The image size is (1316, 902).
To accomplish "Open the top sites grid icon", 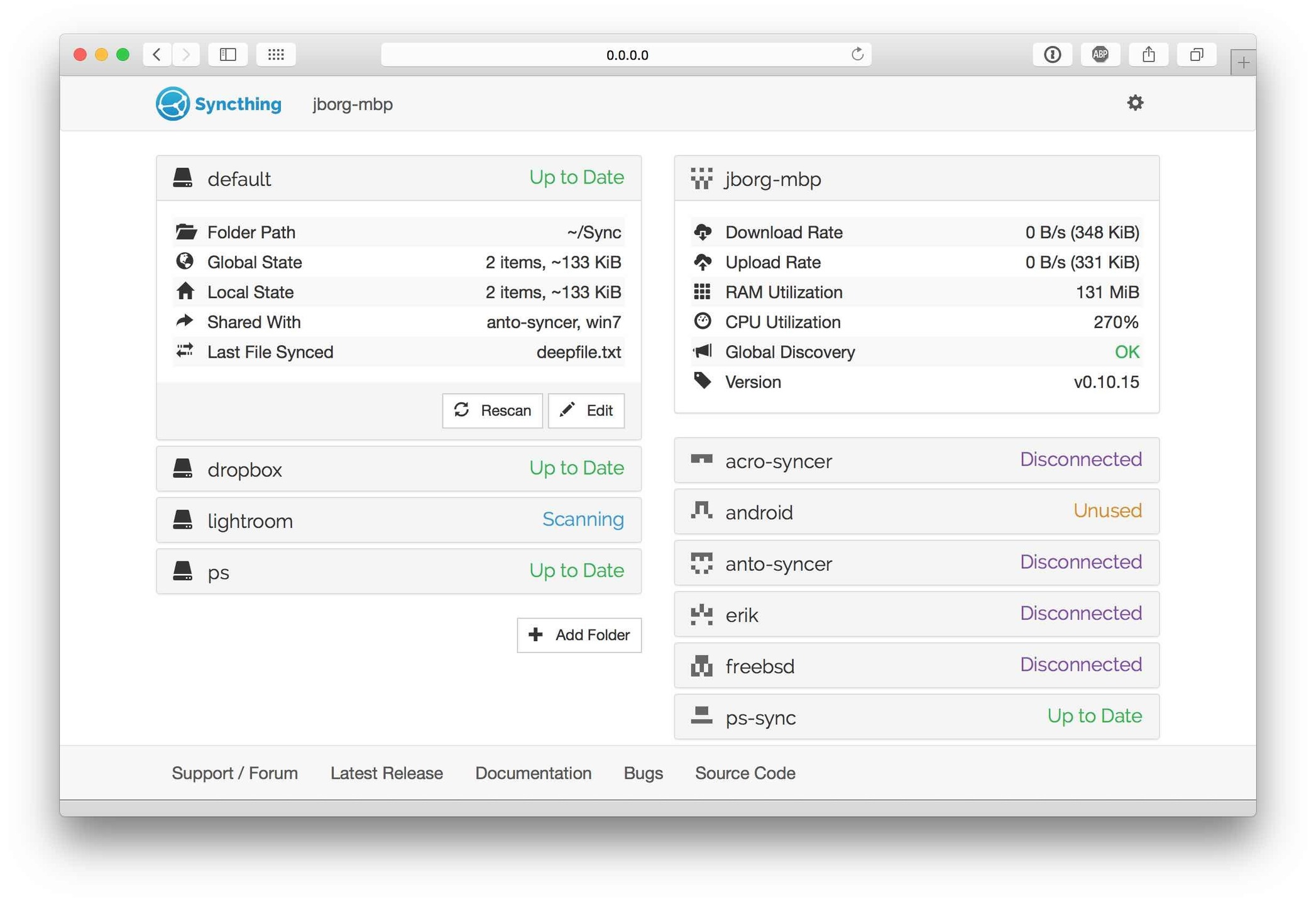I will point(276,55).
